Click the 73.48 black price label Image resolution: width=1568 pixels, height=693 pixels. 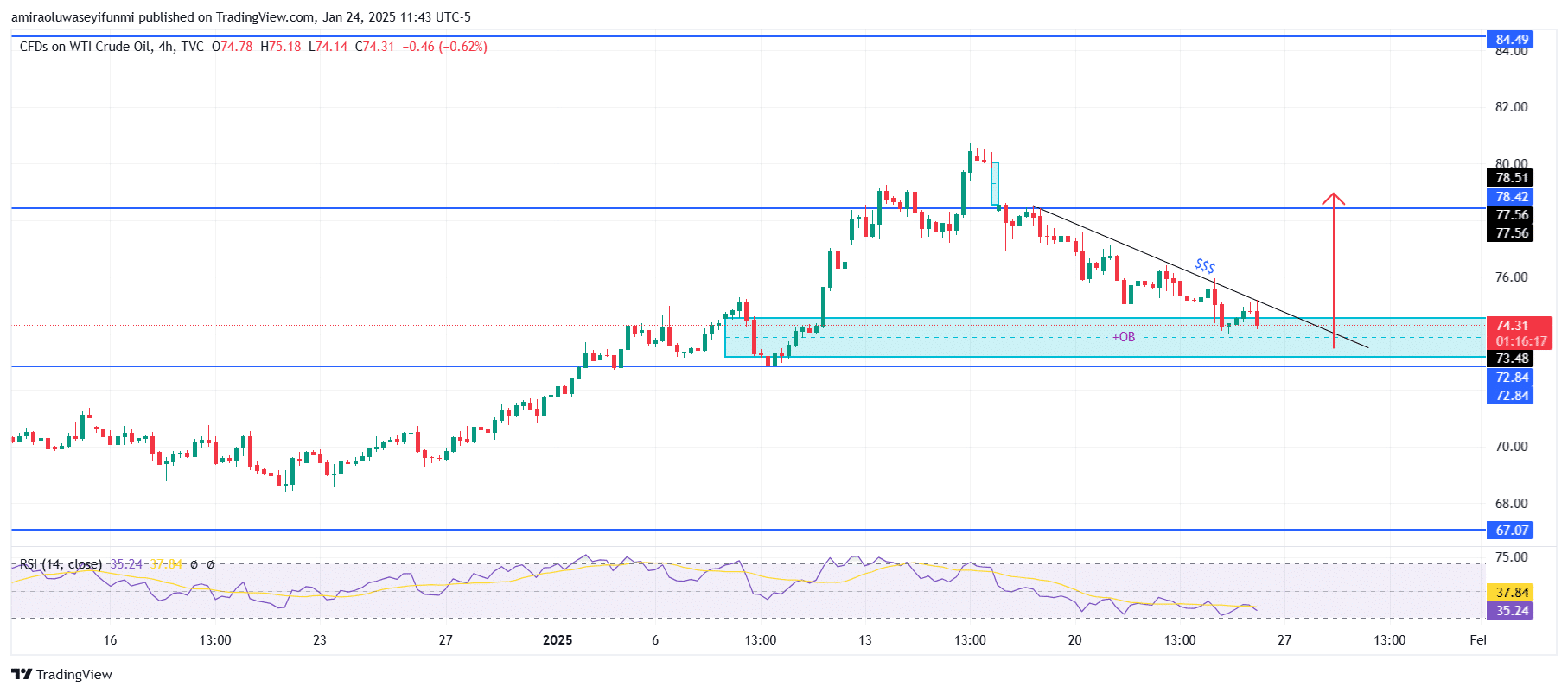[1511, 359]
